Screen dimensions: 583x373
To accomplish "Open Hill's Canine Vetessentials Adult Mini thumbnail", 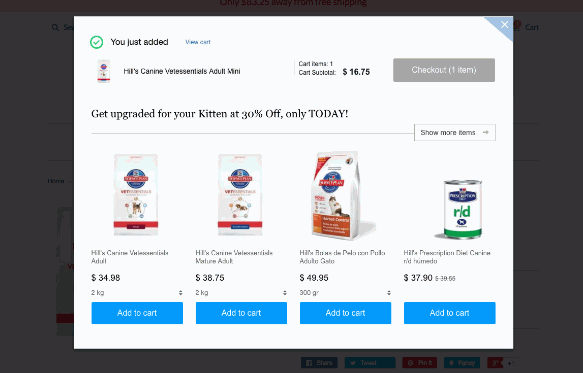I will point(104,71).
